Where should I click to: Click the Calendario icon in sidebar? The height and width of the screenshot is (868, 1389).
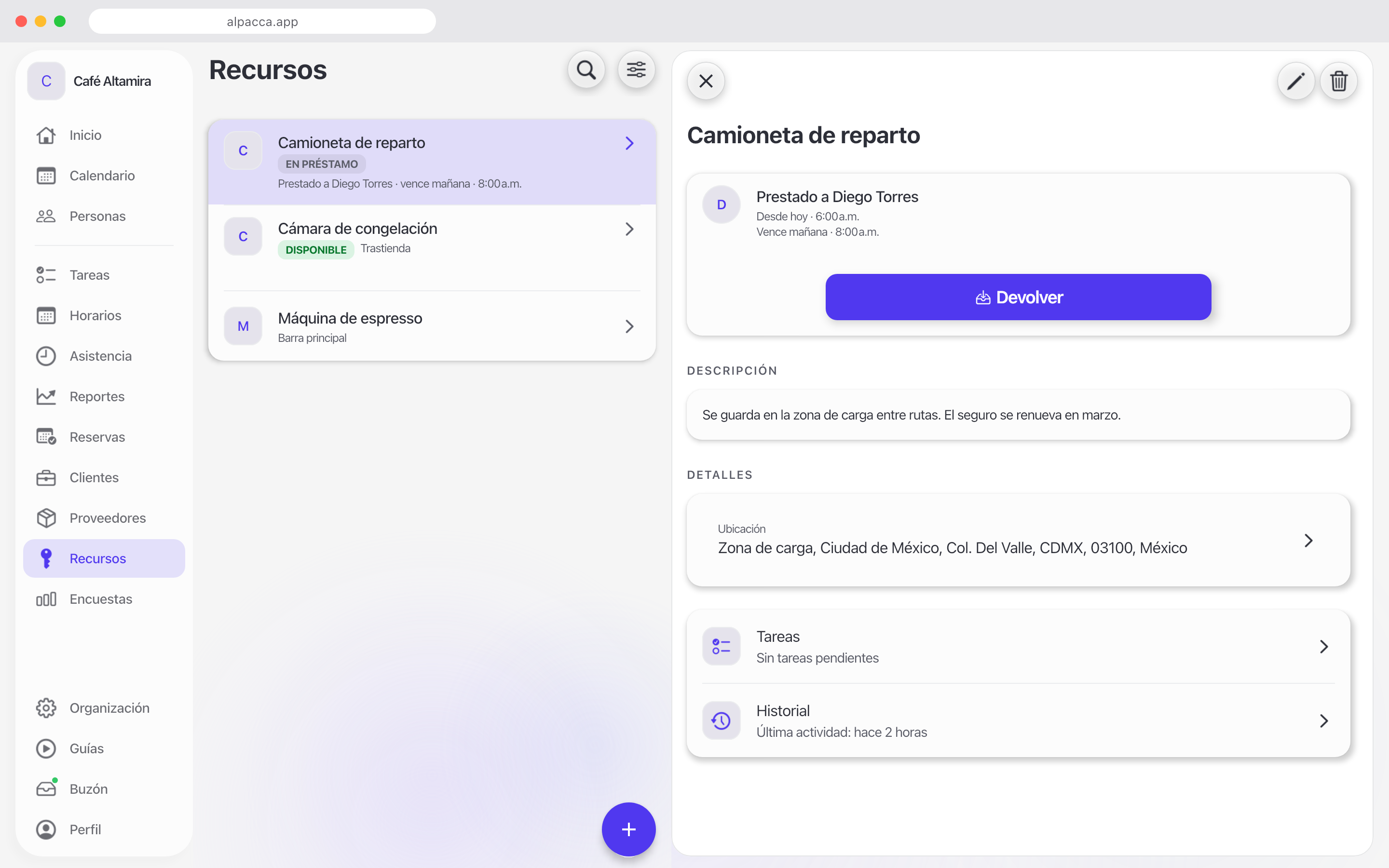[46, 176]
